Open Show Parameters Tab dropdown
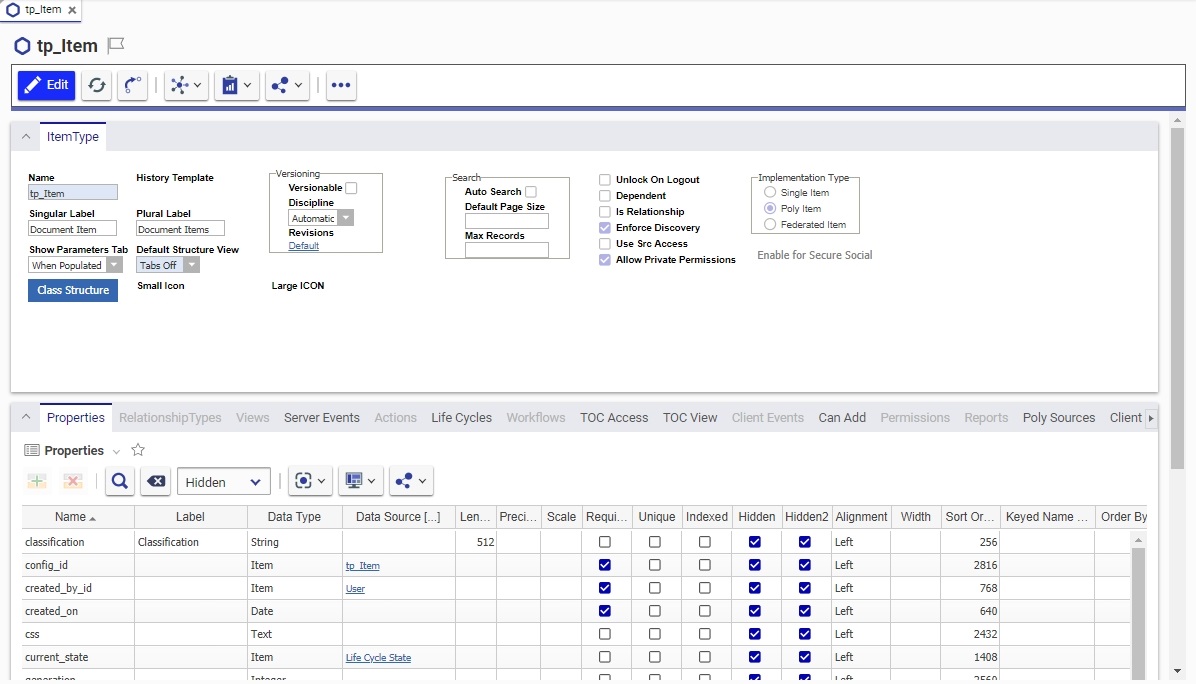Viewport: 1196px width, 684px height. (x=76, y=265)
